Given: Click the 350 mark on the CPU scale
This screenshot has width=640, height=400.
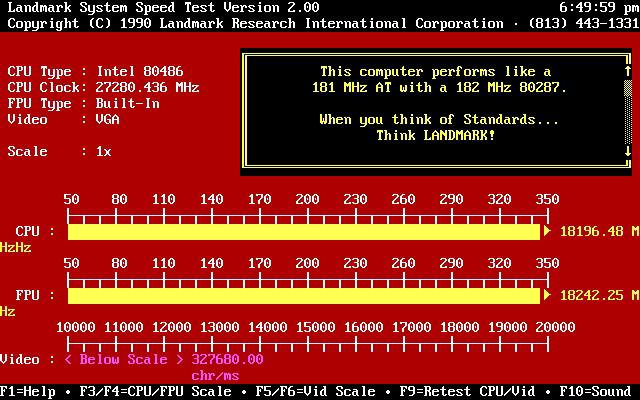Looking at the screenshot, I should pos(547,199).
